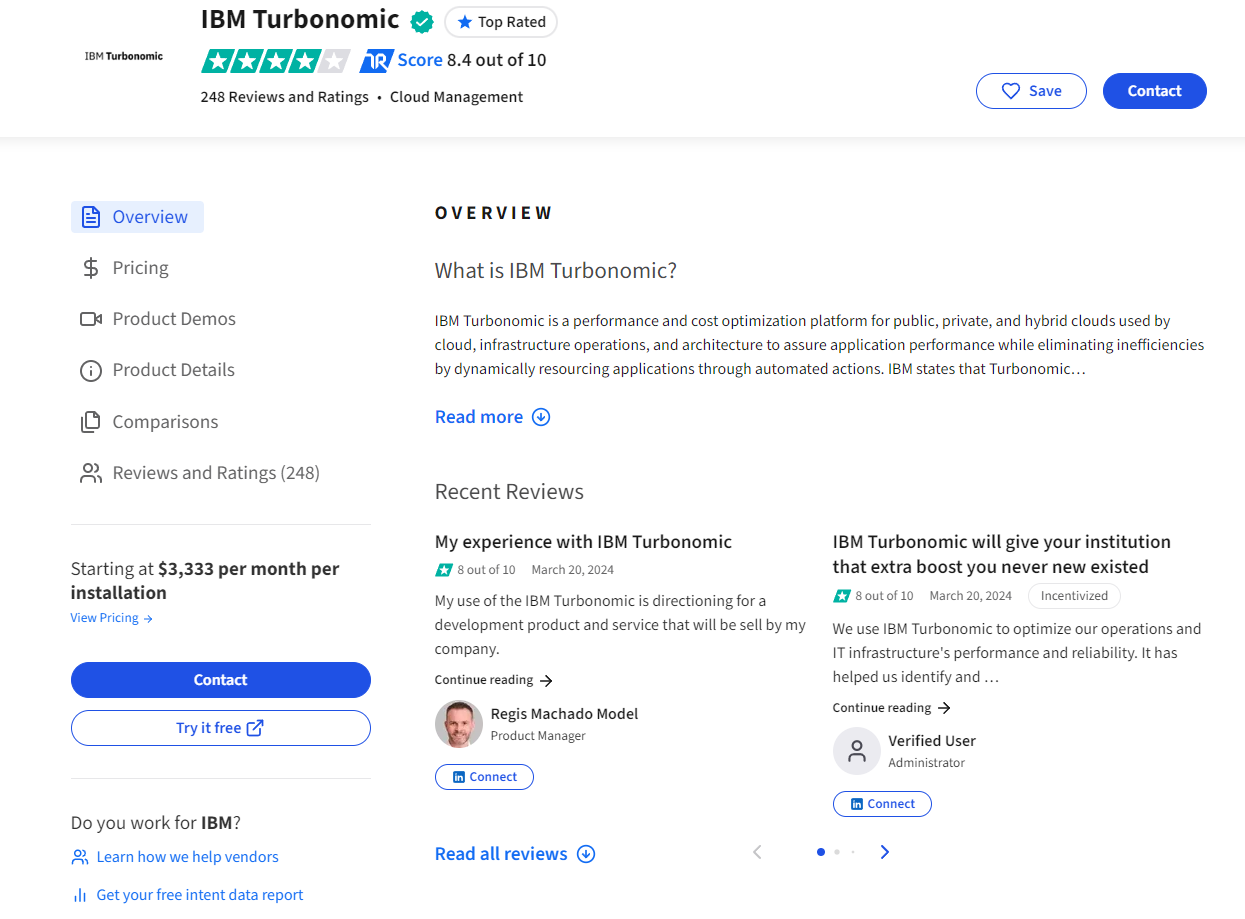
Task: Open review titled IBM Turbonomic will give your institution
Action: (x=1002, y=554)
